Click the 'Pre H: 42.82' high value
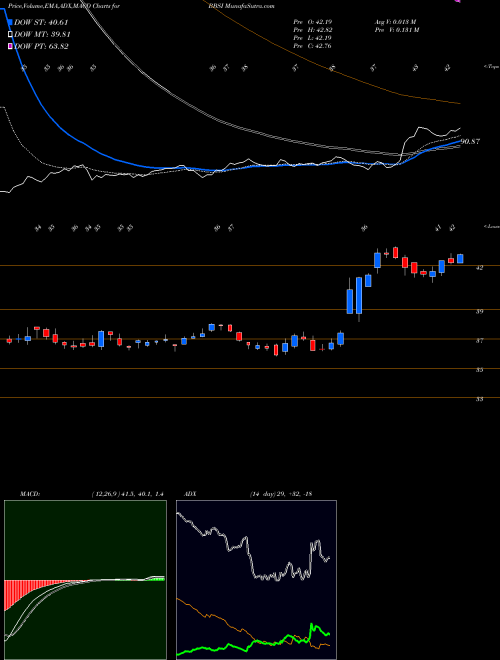 pos(313,30)
